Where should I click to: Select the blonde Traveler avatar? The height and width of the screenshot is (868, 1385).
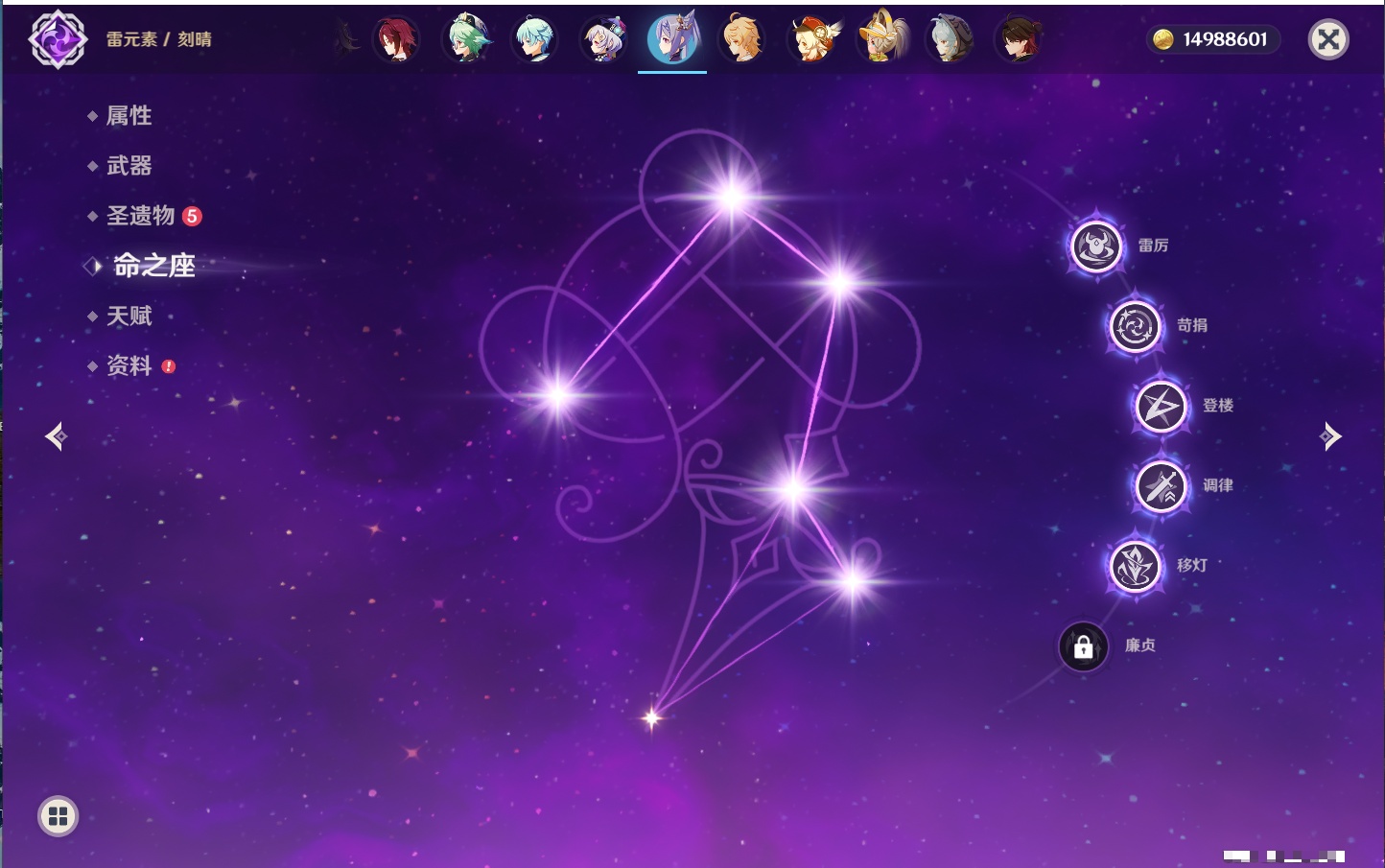(x=742, y=40)
